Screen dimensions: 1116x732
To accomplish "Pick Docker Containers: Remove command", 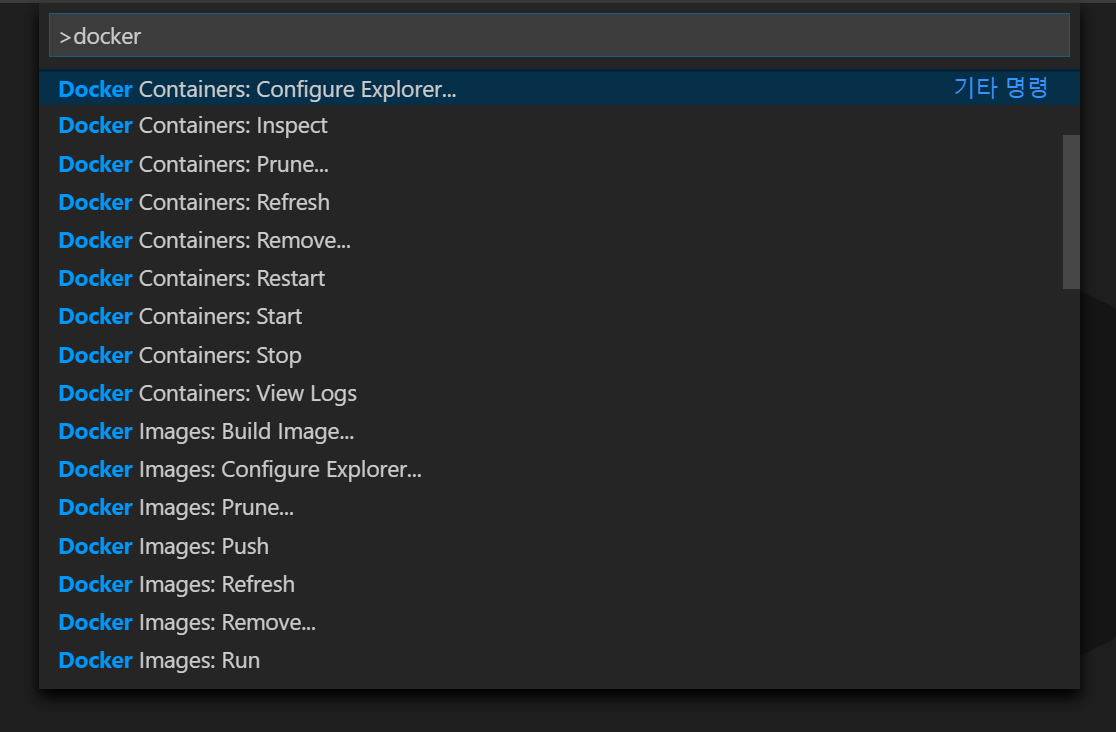I will (x=559, y=240).
